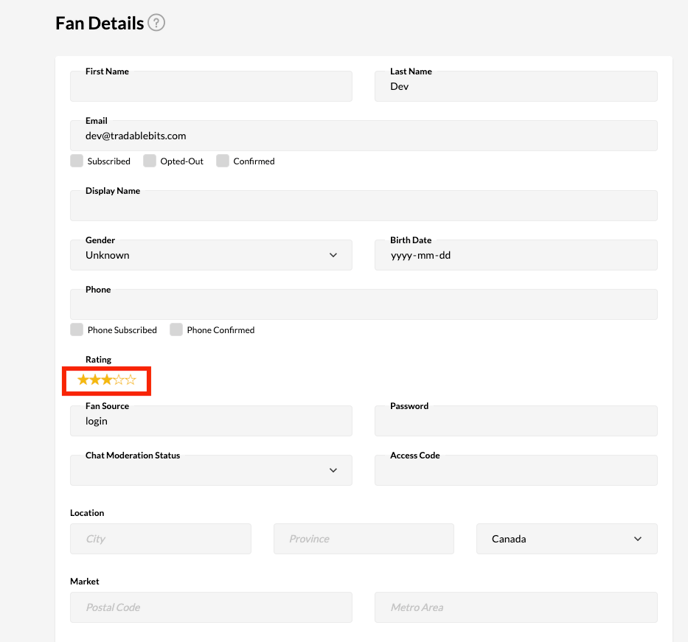The width and height of the screenshot is (688, 642).
Task: Toggle the Opted-Out checkbox
Action: (x=150, y=161)
